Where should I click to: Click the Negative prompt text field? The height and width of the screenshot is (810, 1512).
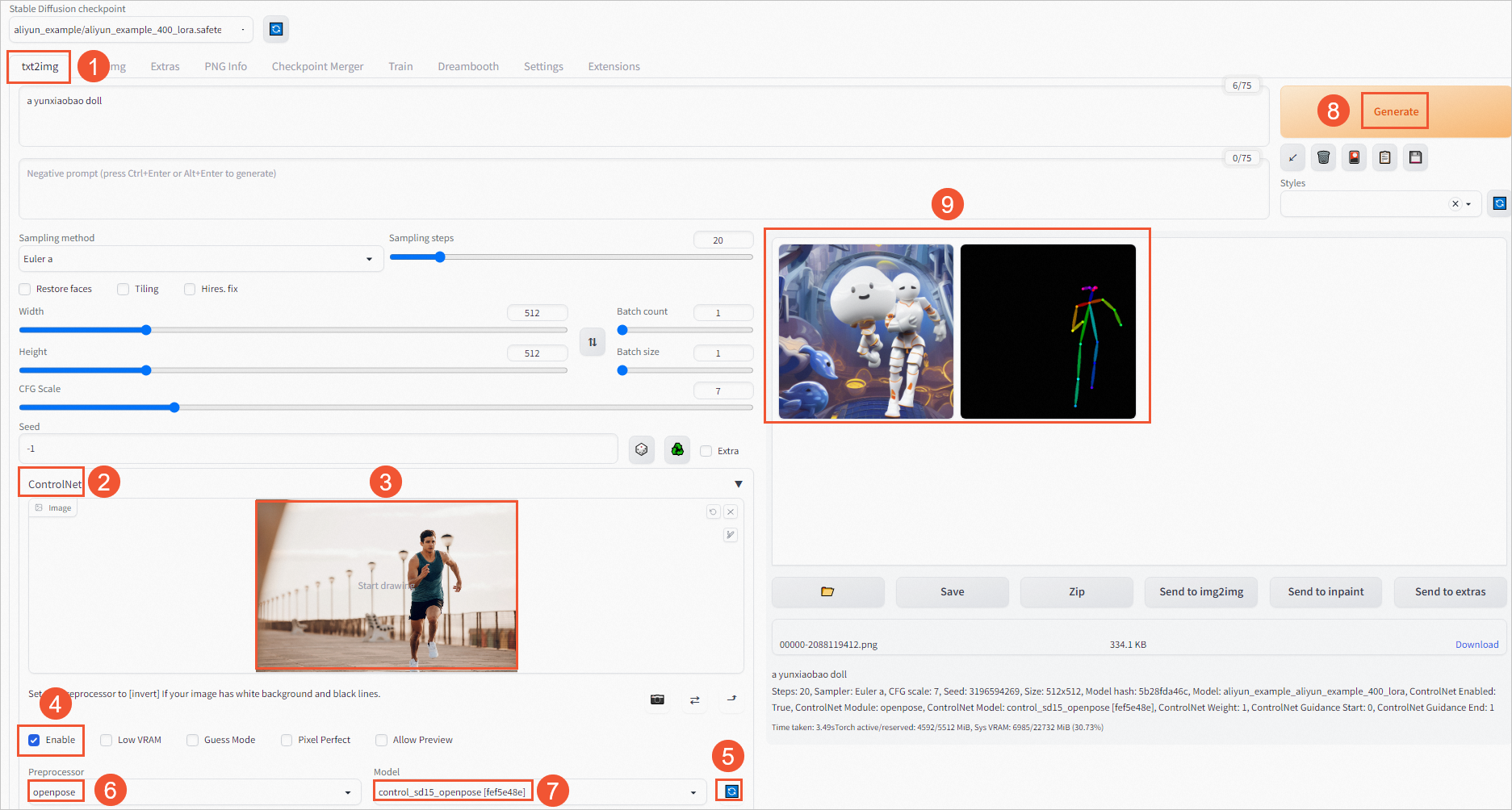point(643,189)
